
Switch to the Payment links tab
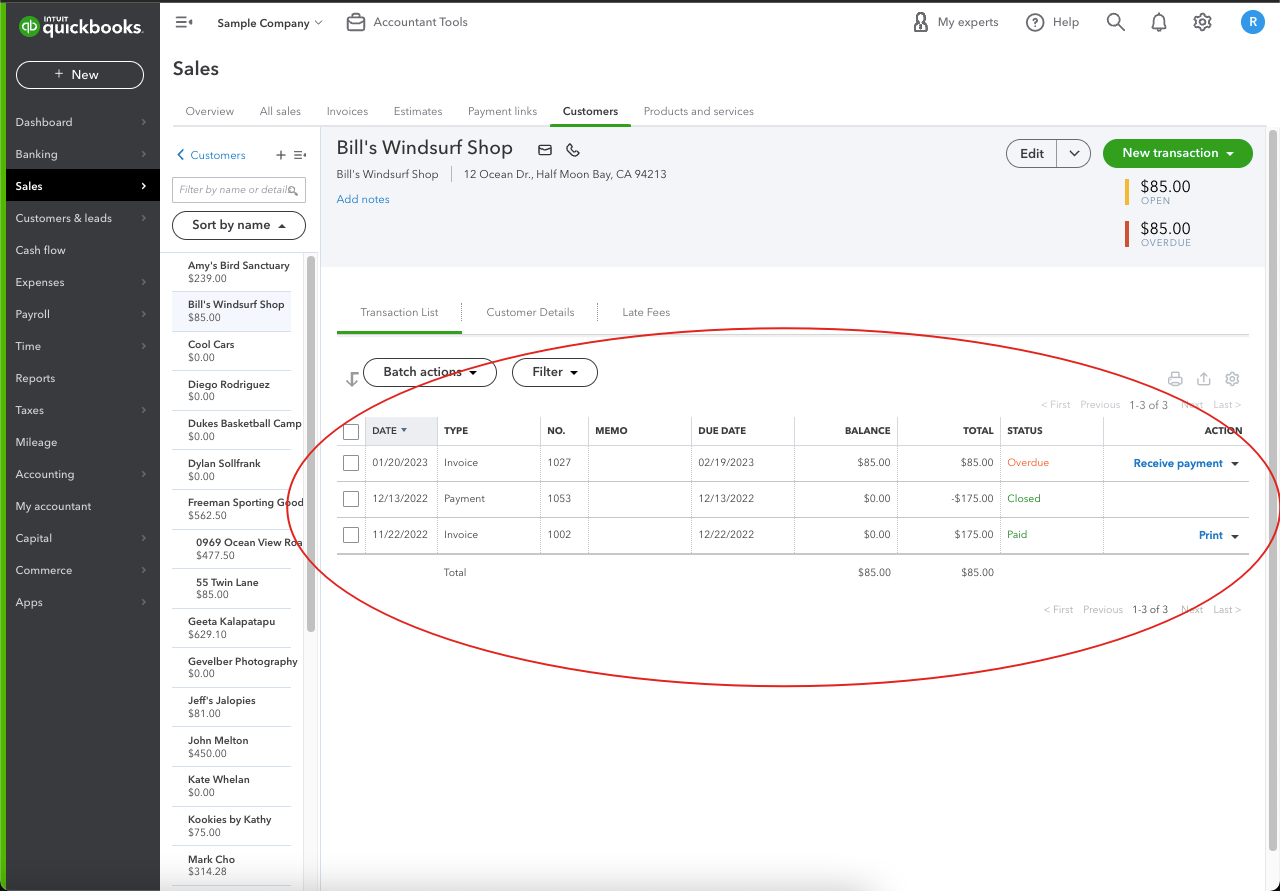502,111
